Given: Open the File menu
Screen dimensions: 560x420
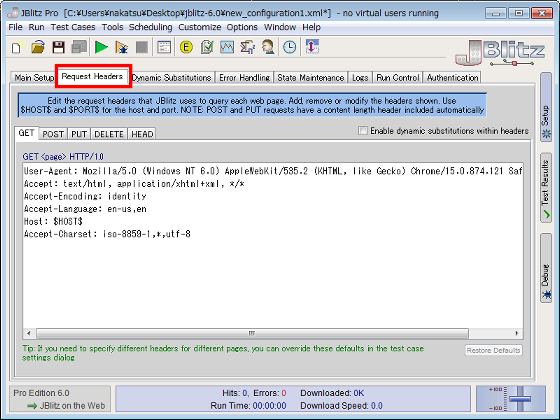Looking at the screenshot, I should 15,27.
